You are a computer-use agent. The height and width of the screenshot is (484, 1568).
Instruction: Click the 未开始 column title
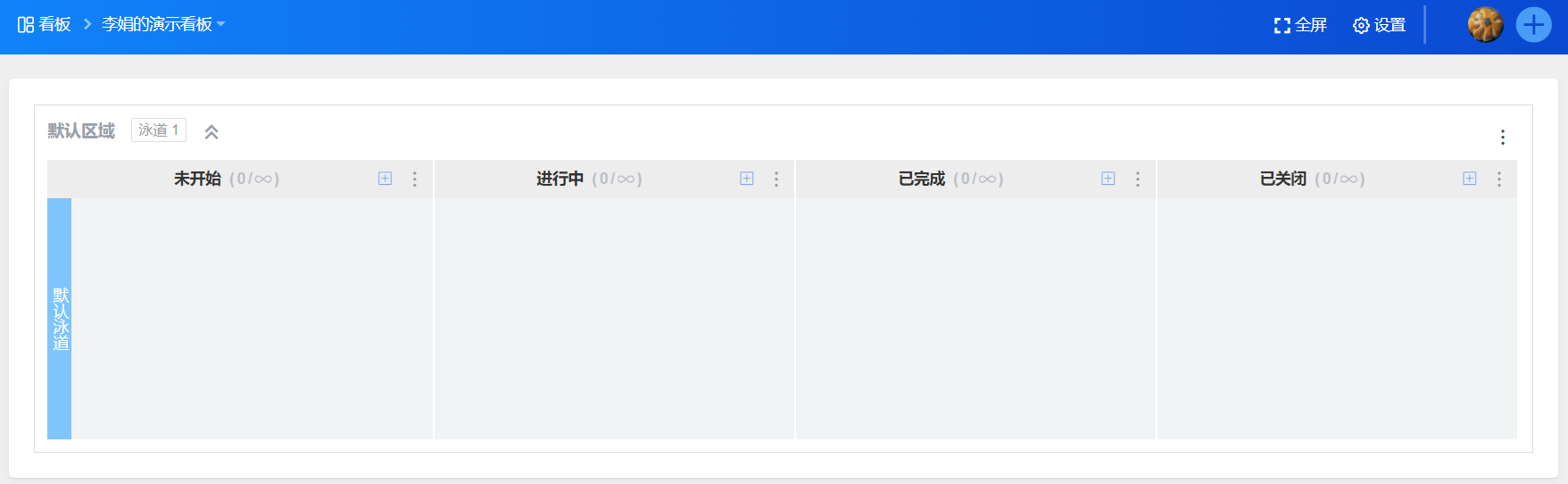[x=197, y=179]
